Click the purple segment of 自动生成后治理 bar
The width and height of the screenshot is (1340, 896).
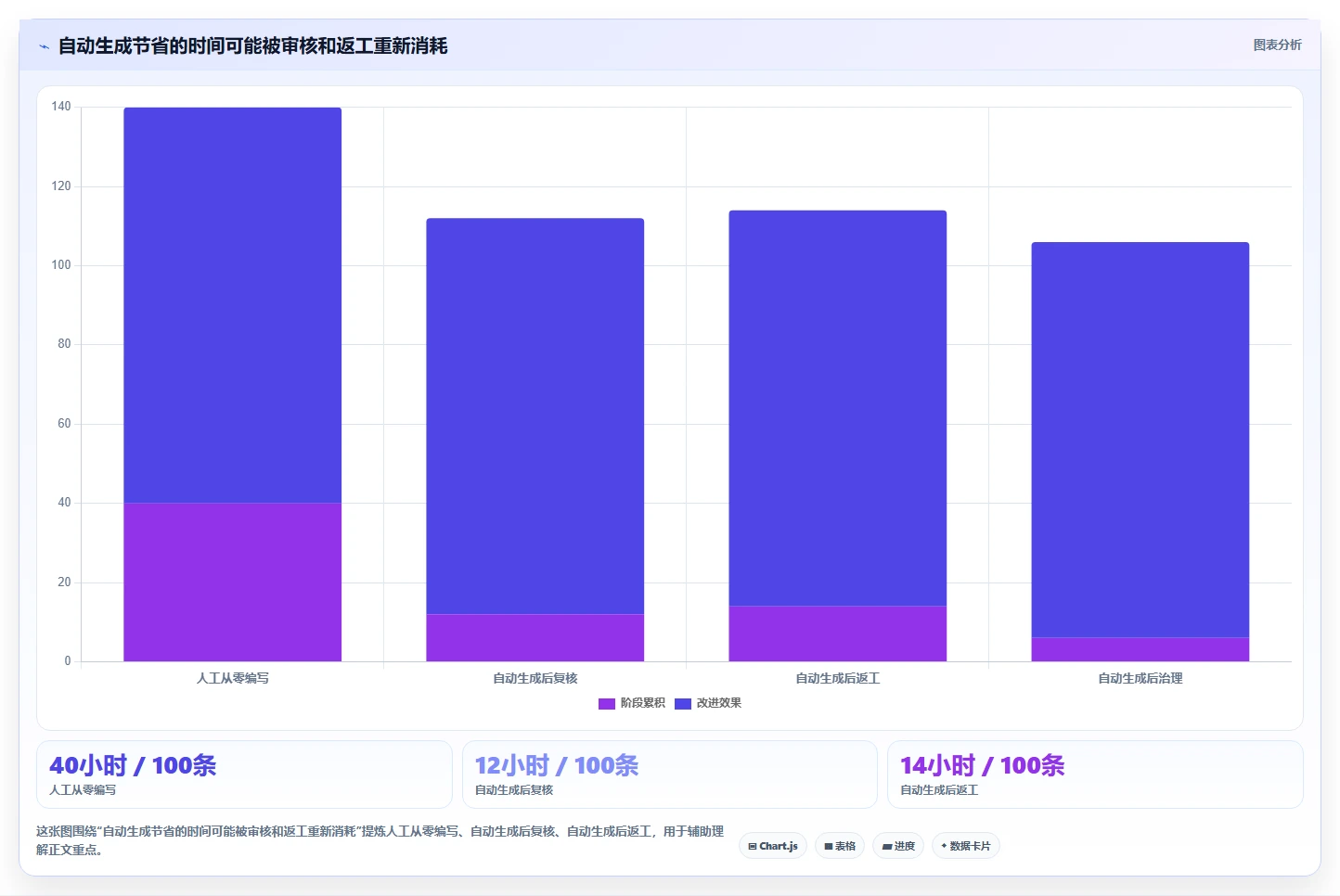[1140, 649]
